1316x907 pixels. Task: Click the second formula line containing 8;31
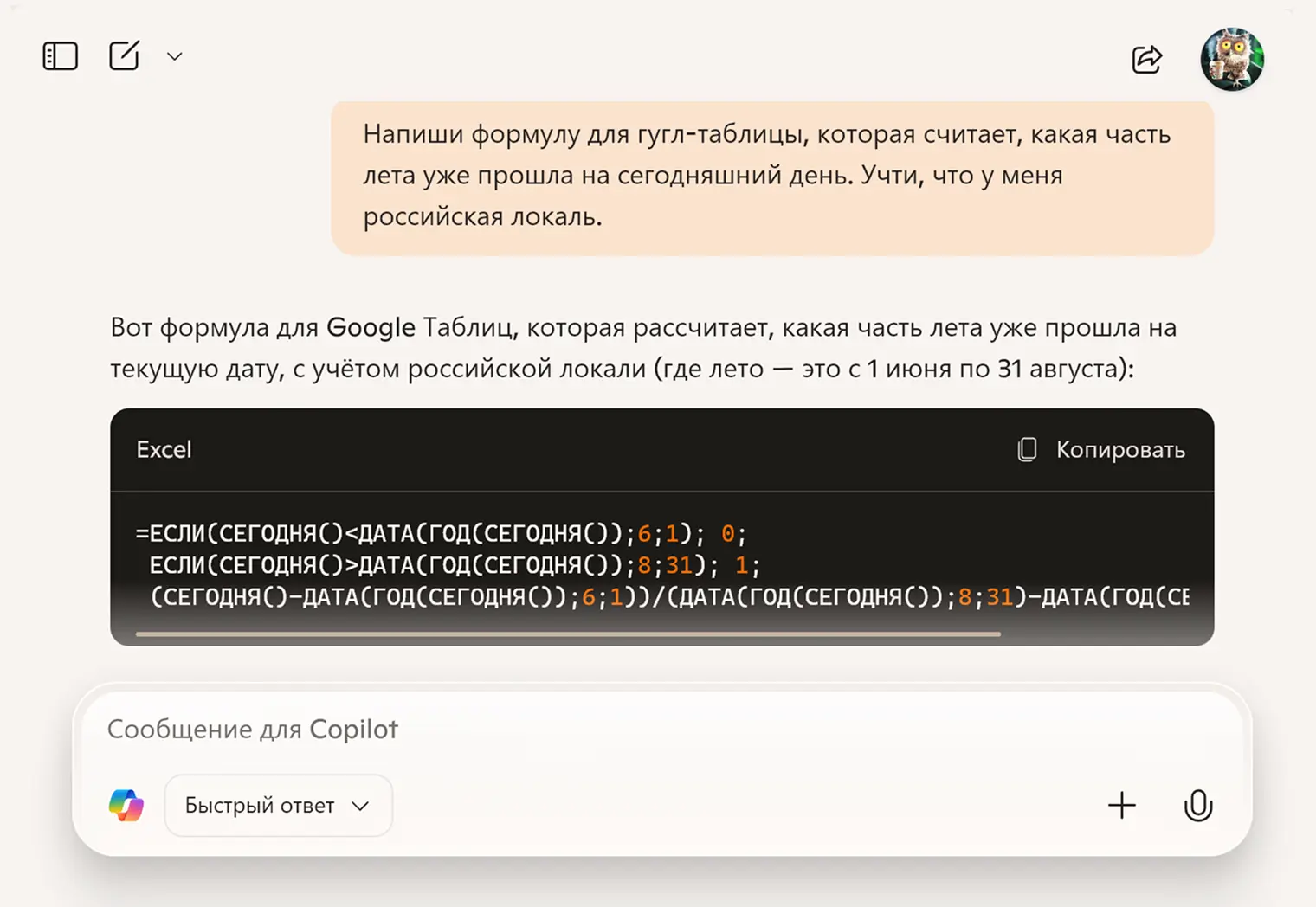454,566
